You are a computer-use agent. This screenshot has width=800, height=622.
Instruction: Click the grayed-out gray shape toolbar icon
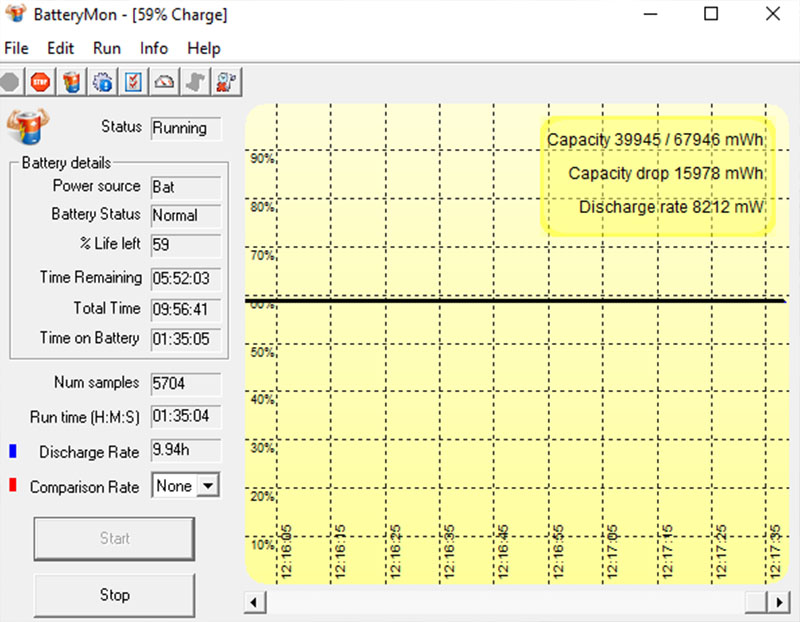(x=195, y=82)
